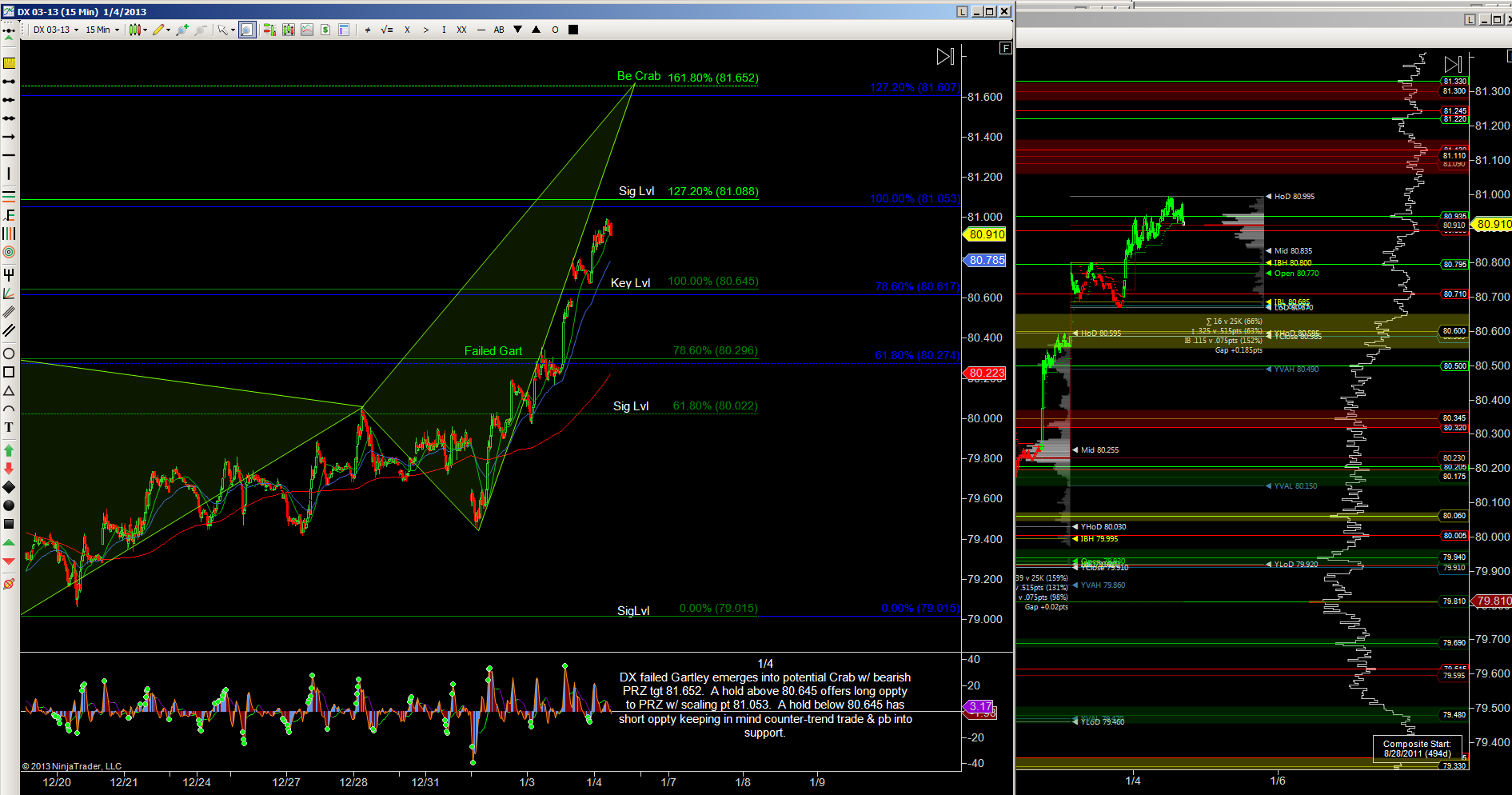Click the Chart Trader dollar icon

coord(325,30)
